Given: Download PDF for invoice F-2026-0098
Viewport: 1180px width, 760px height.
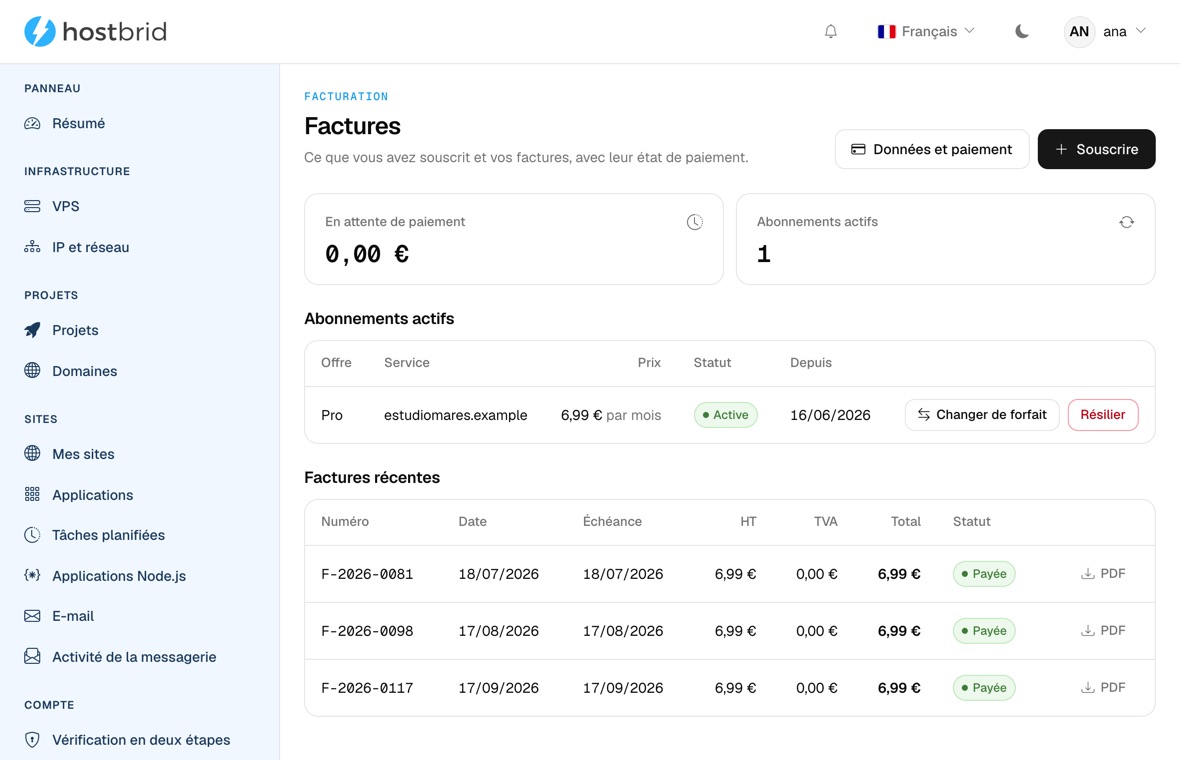Looking at the screenshot, I should pyautogui.click(x=1103, y=631).
